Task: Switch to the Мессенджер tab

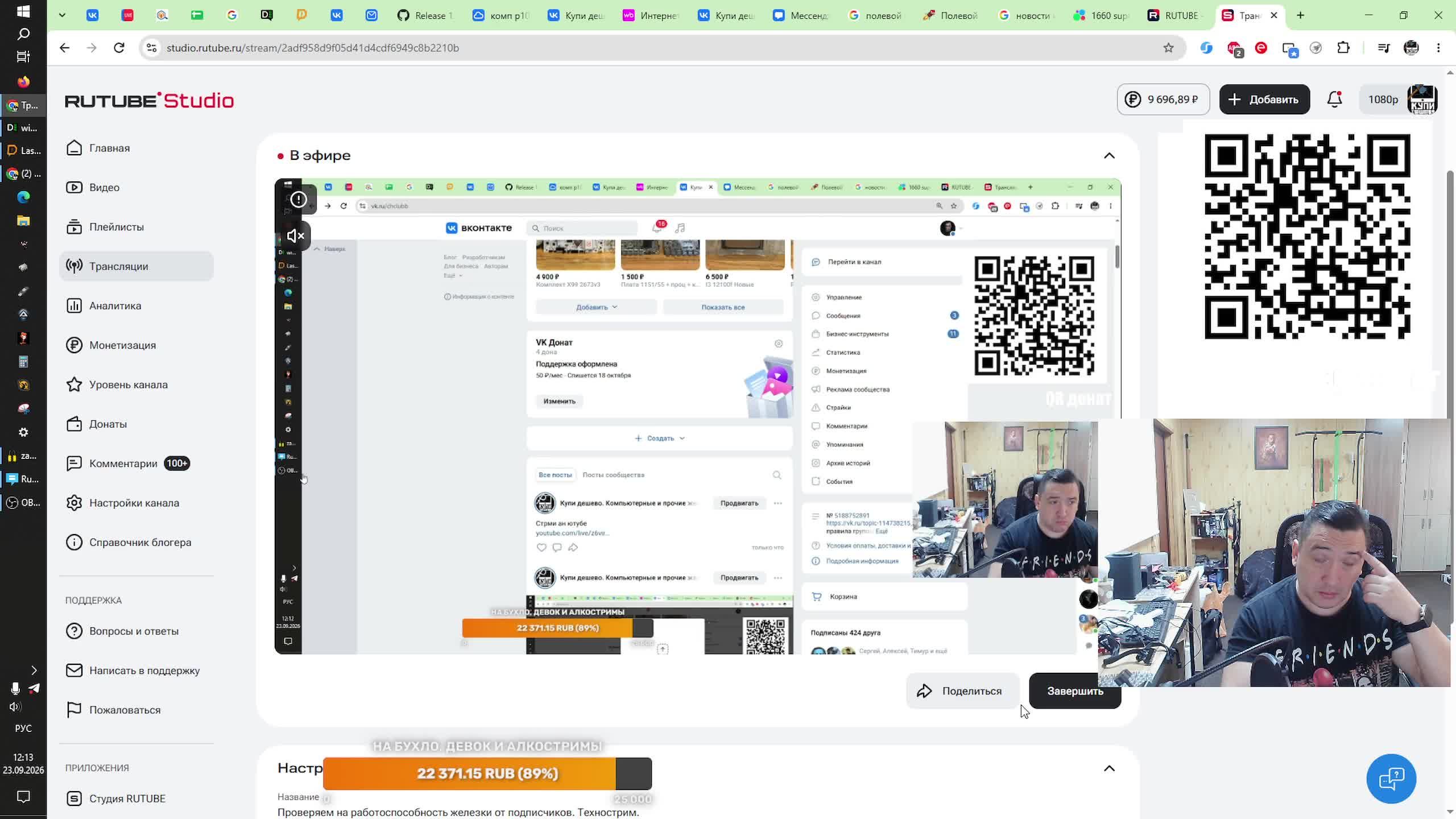Action: [x=801, y=15]
